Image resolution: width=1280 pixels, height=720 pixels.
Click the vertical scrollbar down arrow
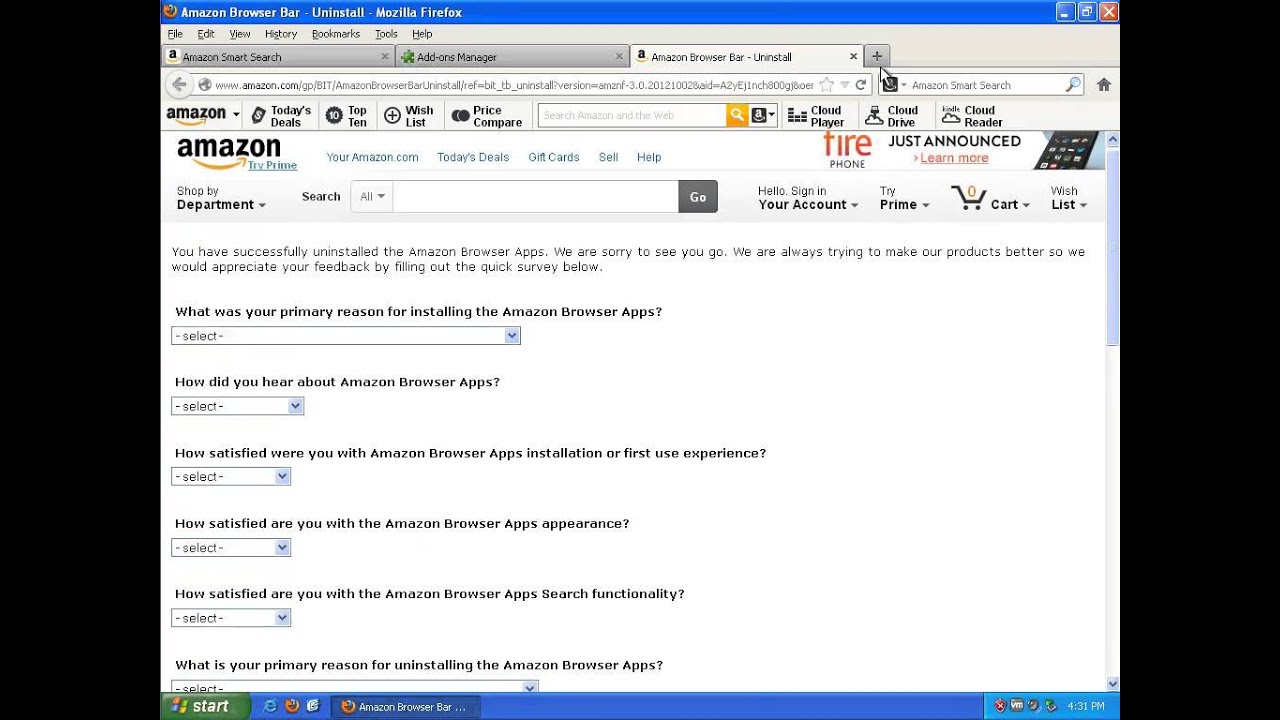(1113, 684)
